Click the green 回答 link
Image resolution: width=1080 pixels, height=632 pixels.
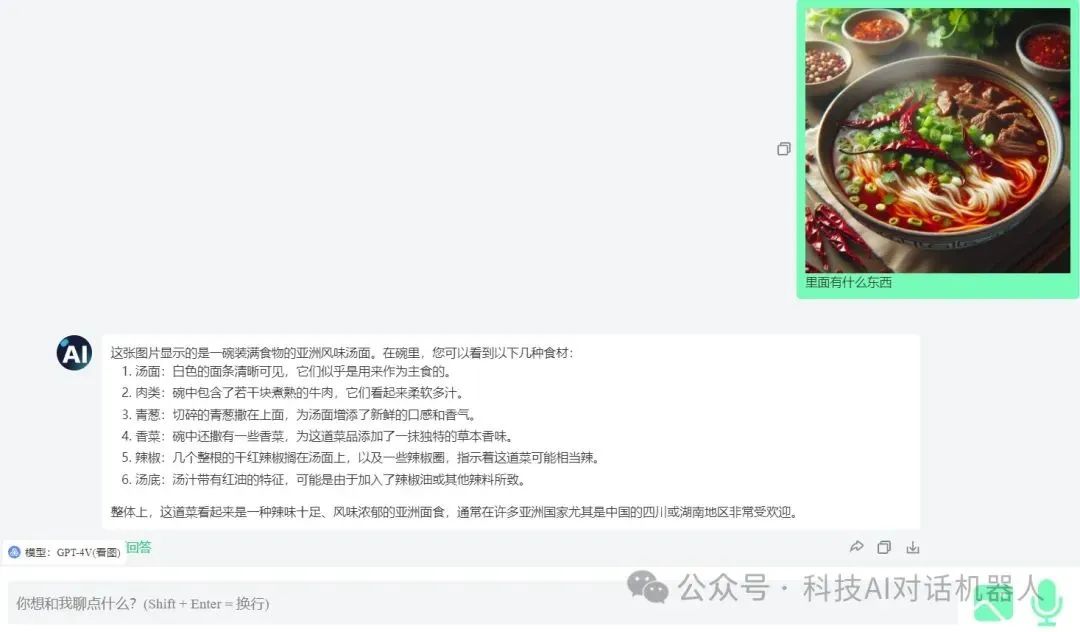pyautogui.click(x=138, y=547)
